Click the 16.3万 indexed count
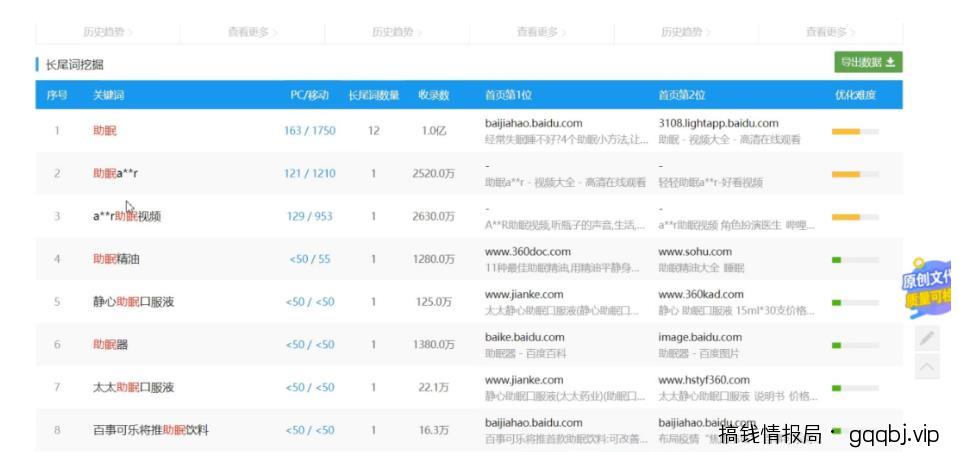 coord(434,431)
